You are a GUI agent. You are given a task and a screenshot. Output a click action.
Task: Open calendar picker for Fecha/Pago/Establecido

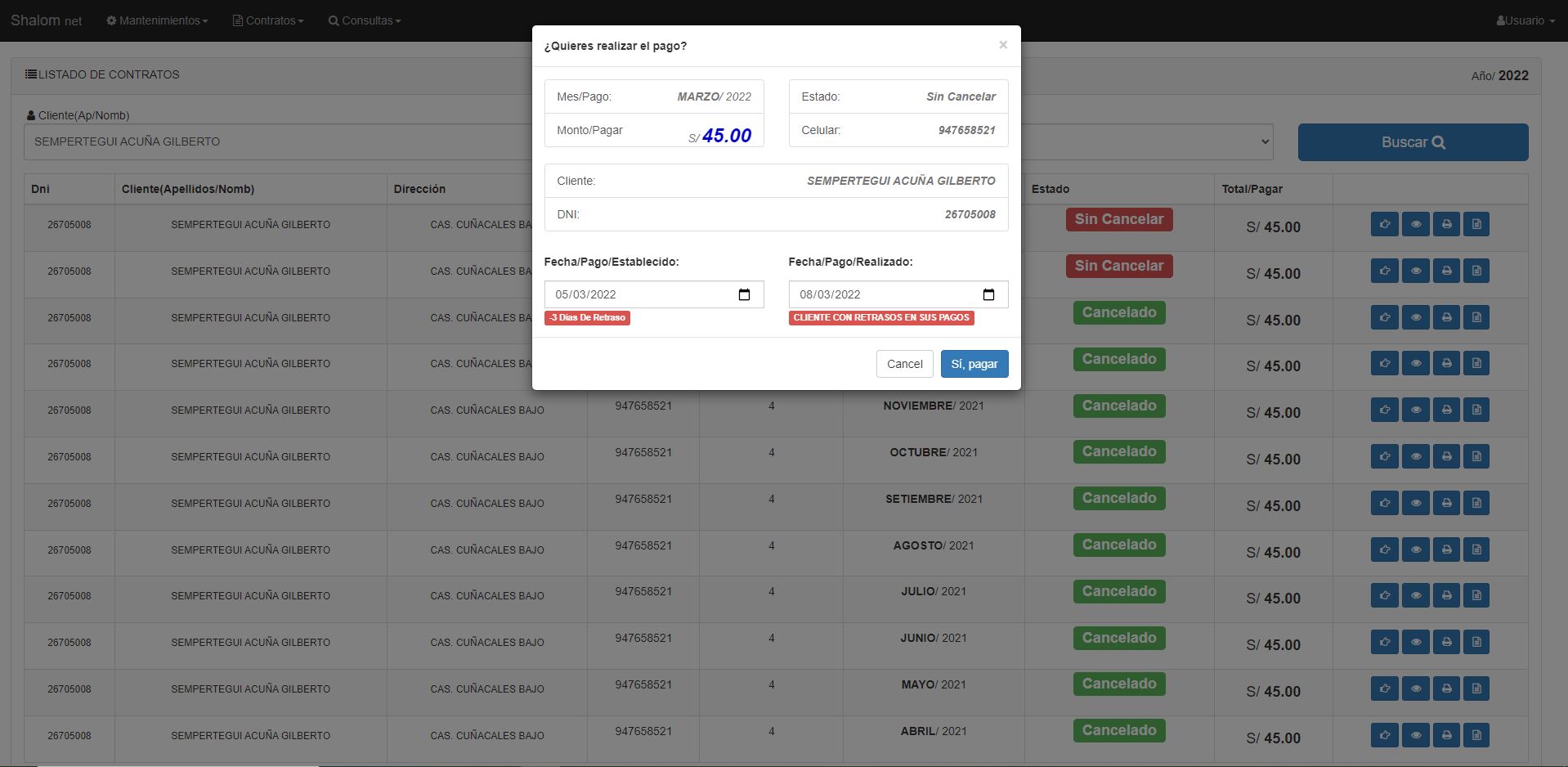tap(744, 294)
